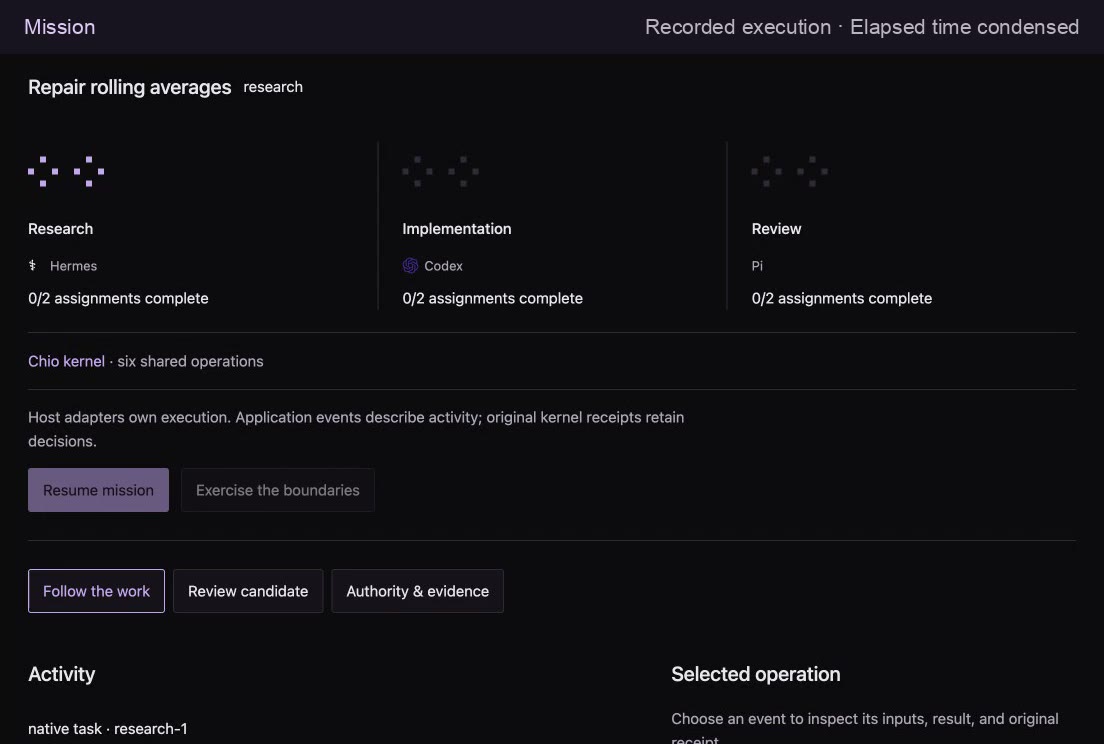Click the Codex logo icon
Image resolution: width=1104 pixels, height=744 pixels.
(x=410, y=265)
